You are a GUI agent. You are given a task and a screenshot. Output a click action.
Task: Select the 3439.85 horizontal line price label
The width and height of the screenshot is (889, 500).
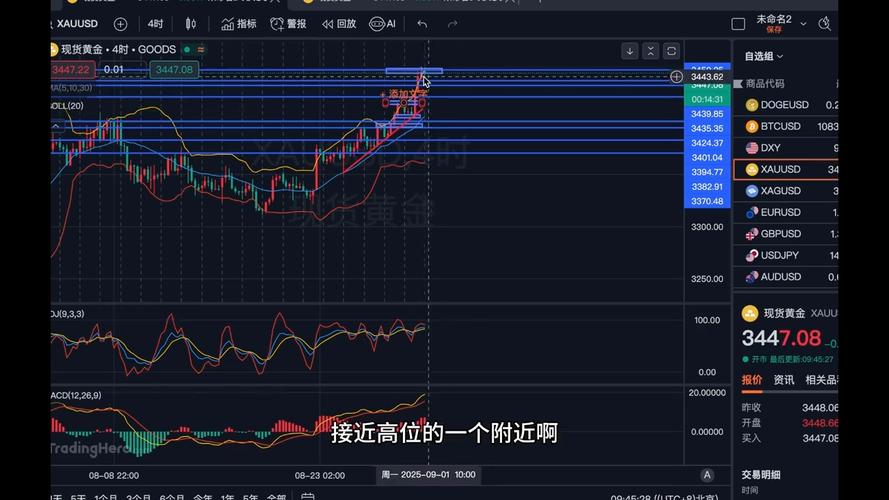[x=707, y=114]
